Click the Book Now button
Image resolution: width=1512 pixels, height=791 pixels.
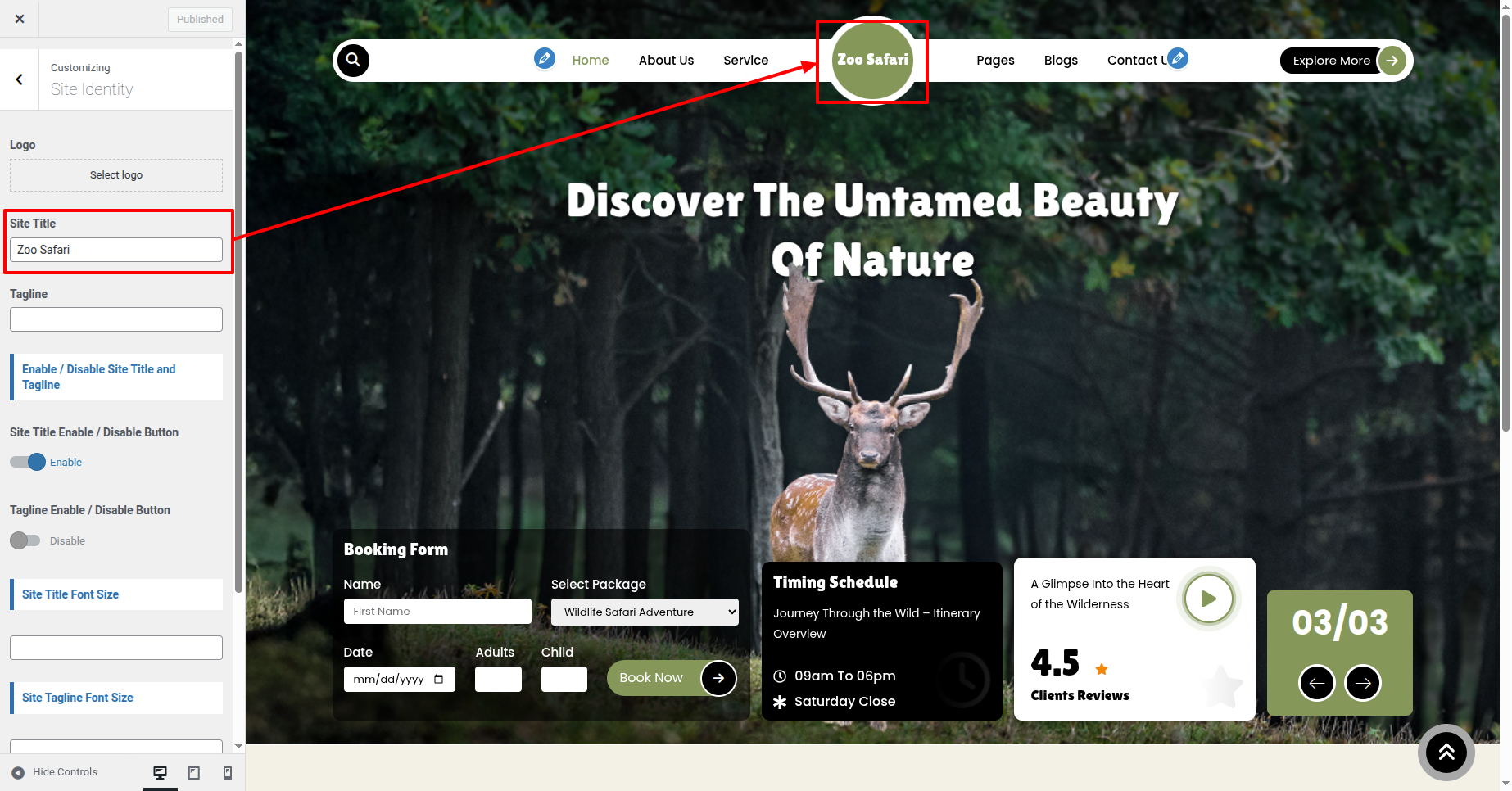coord(652,678)
